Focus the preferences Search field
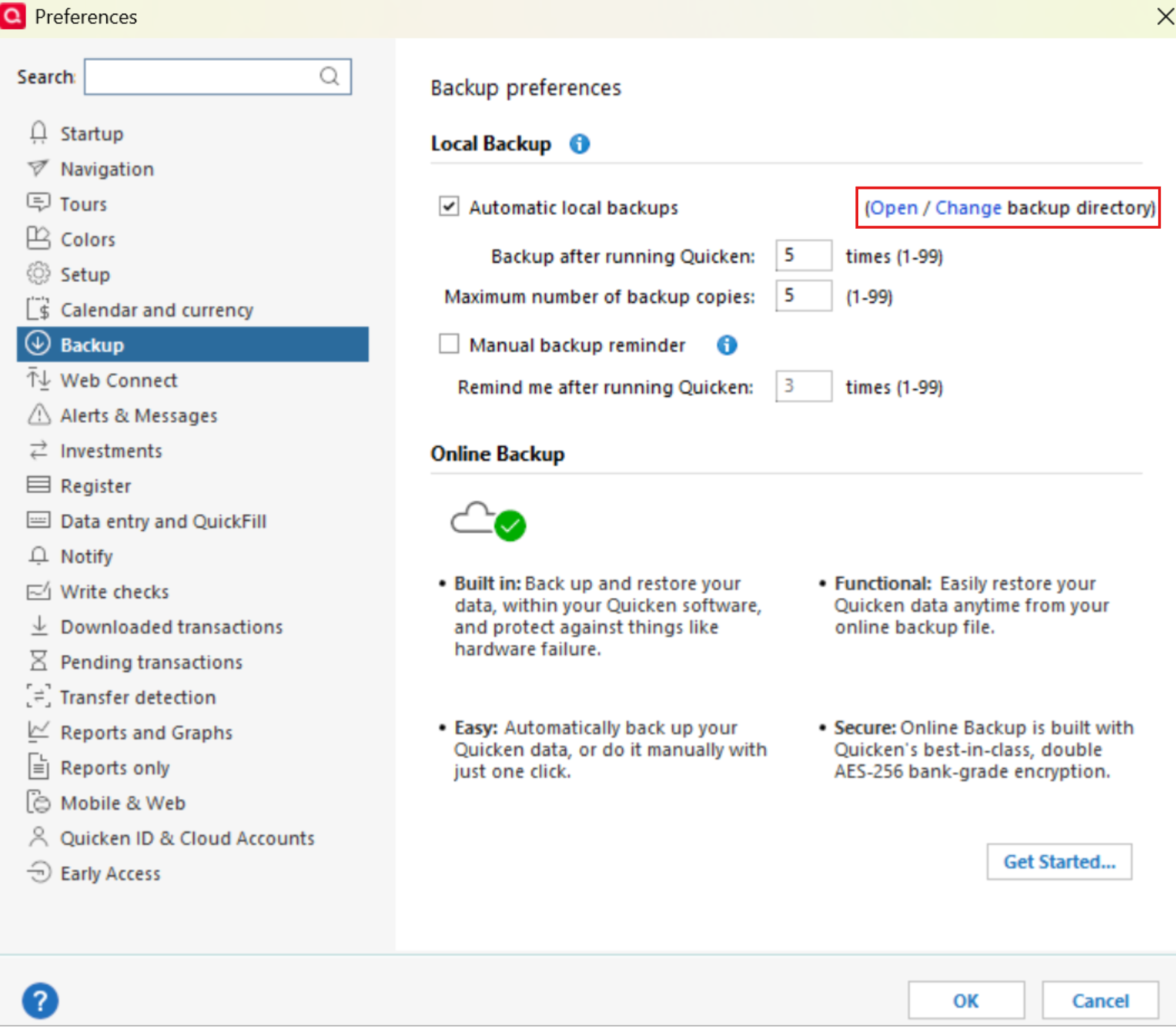This screenshot has width=1176, height=1027. click(218, 76)
